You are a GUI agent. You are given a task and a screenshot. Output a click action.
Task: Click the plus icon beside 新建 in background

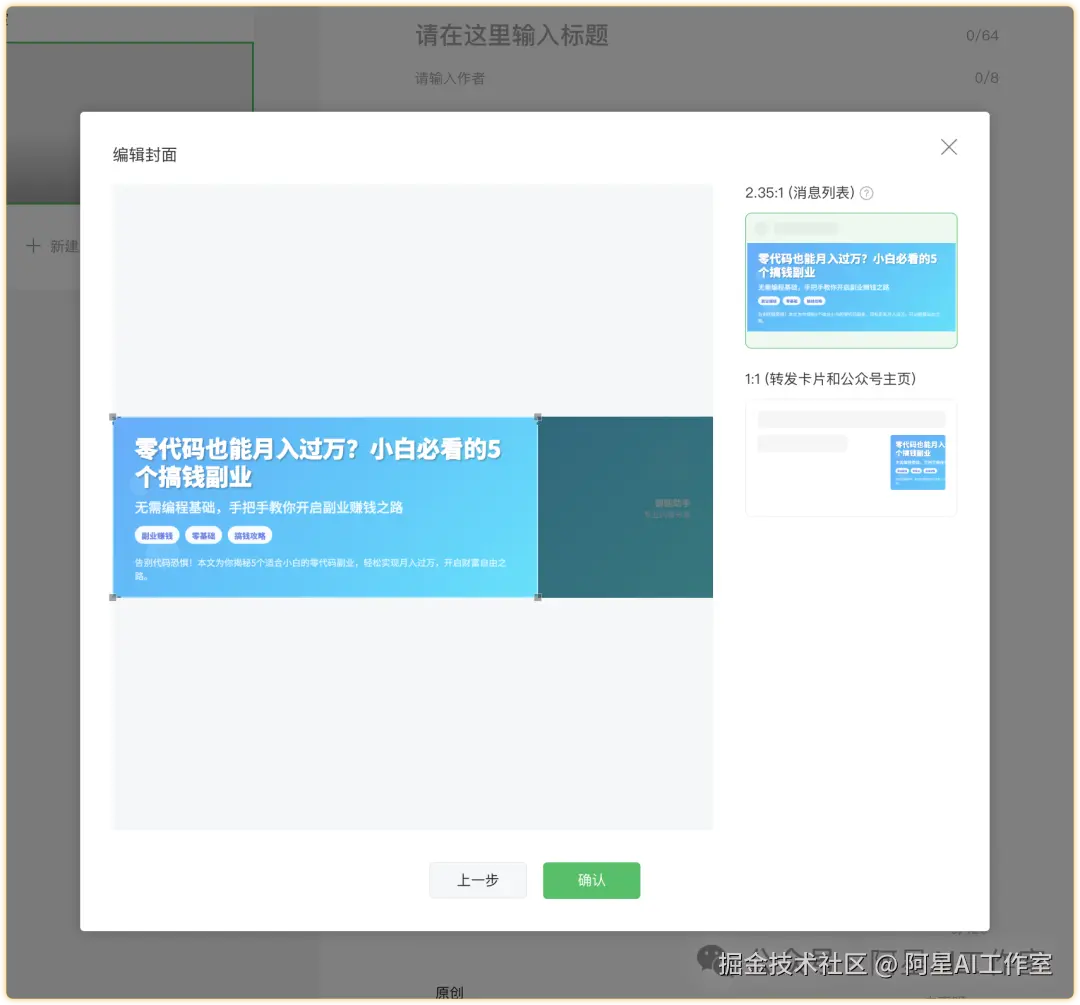[x=32, y=246]
